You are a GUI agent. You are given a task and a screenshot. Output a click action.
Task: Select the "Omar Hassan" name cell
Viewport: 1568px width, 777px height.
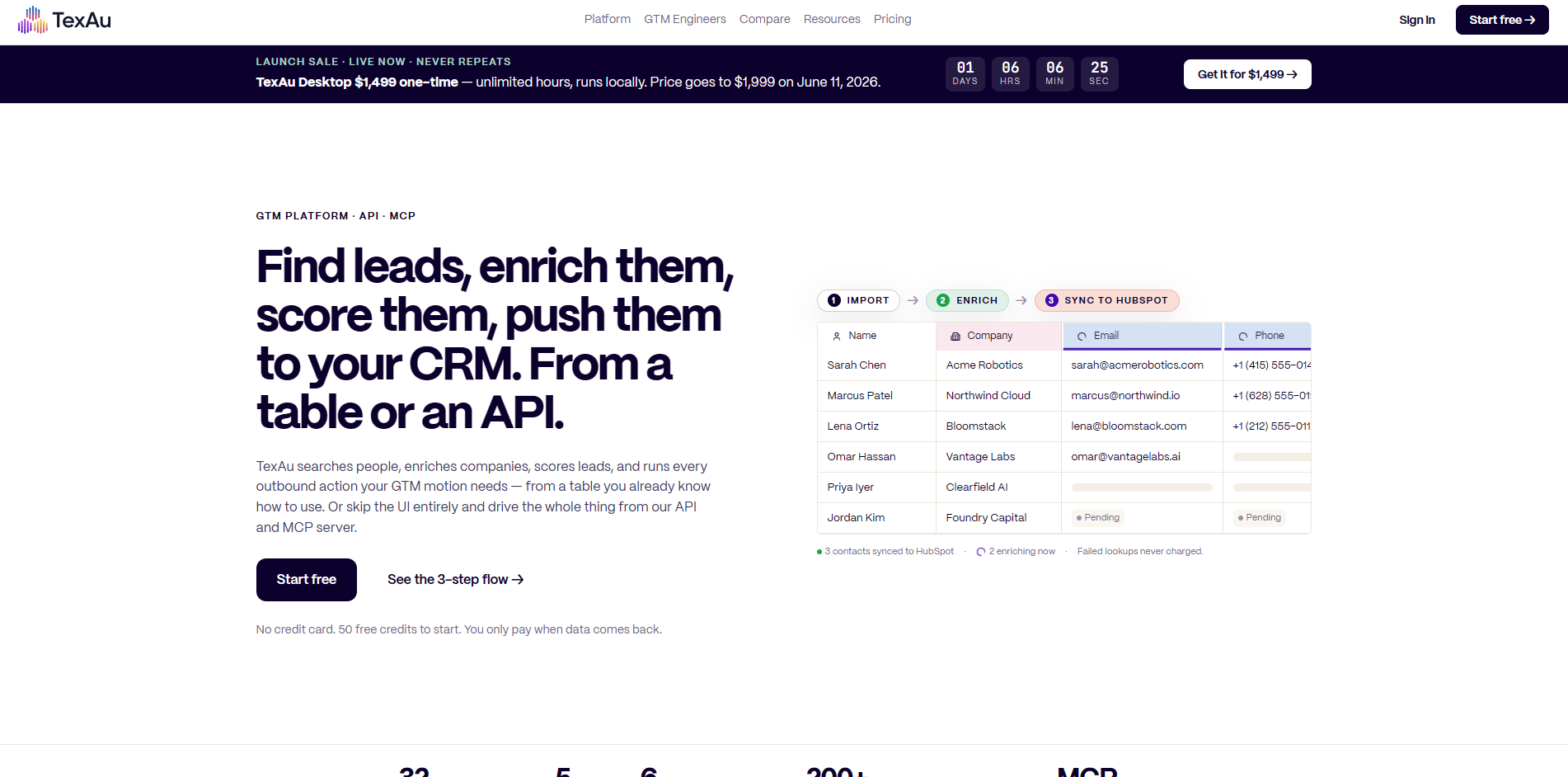[x=876, y=457]
